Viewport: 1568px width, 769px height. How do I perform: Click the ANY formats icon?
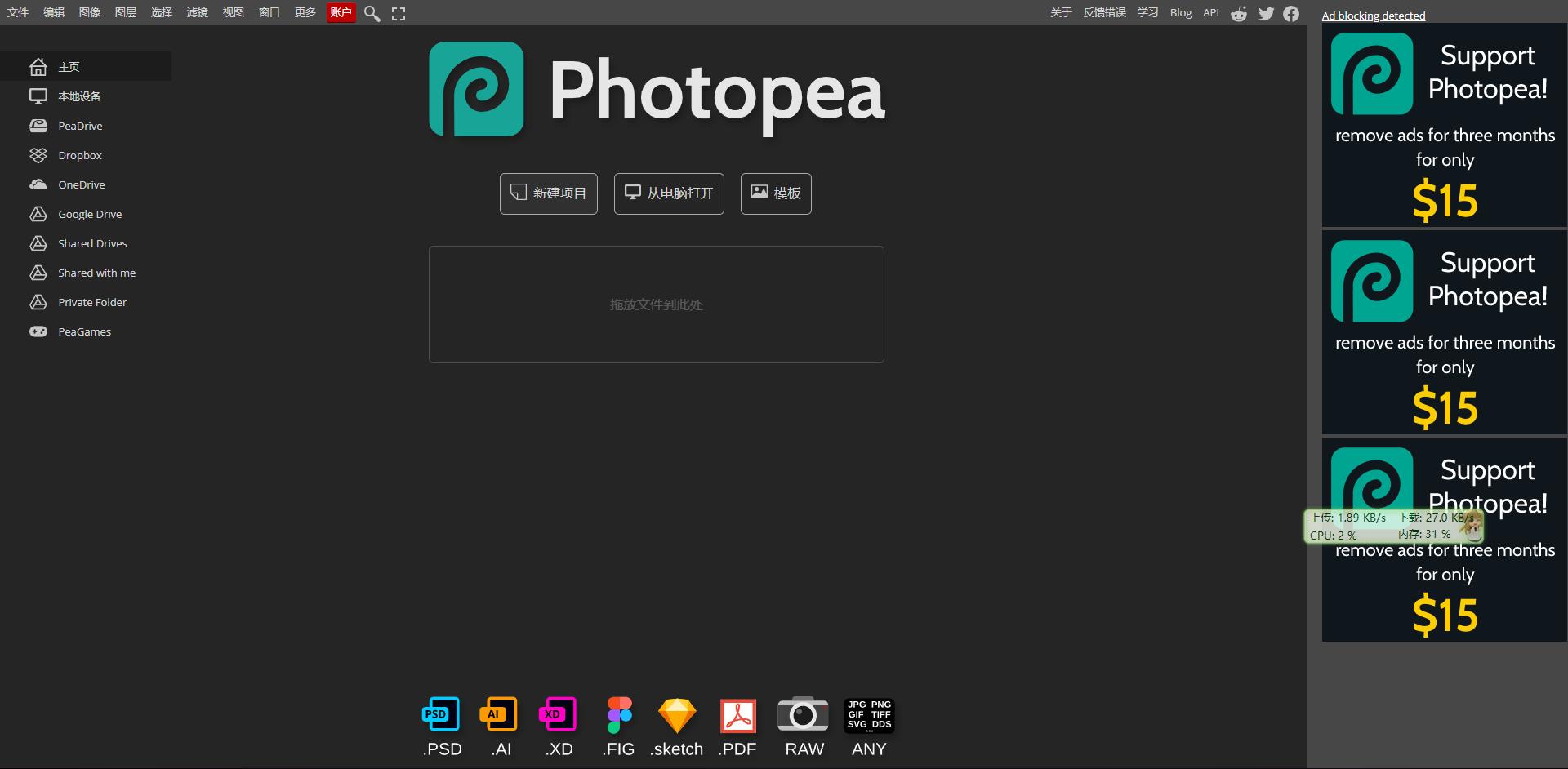coord(869,715)
